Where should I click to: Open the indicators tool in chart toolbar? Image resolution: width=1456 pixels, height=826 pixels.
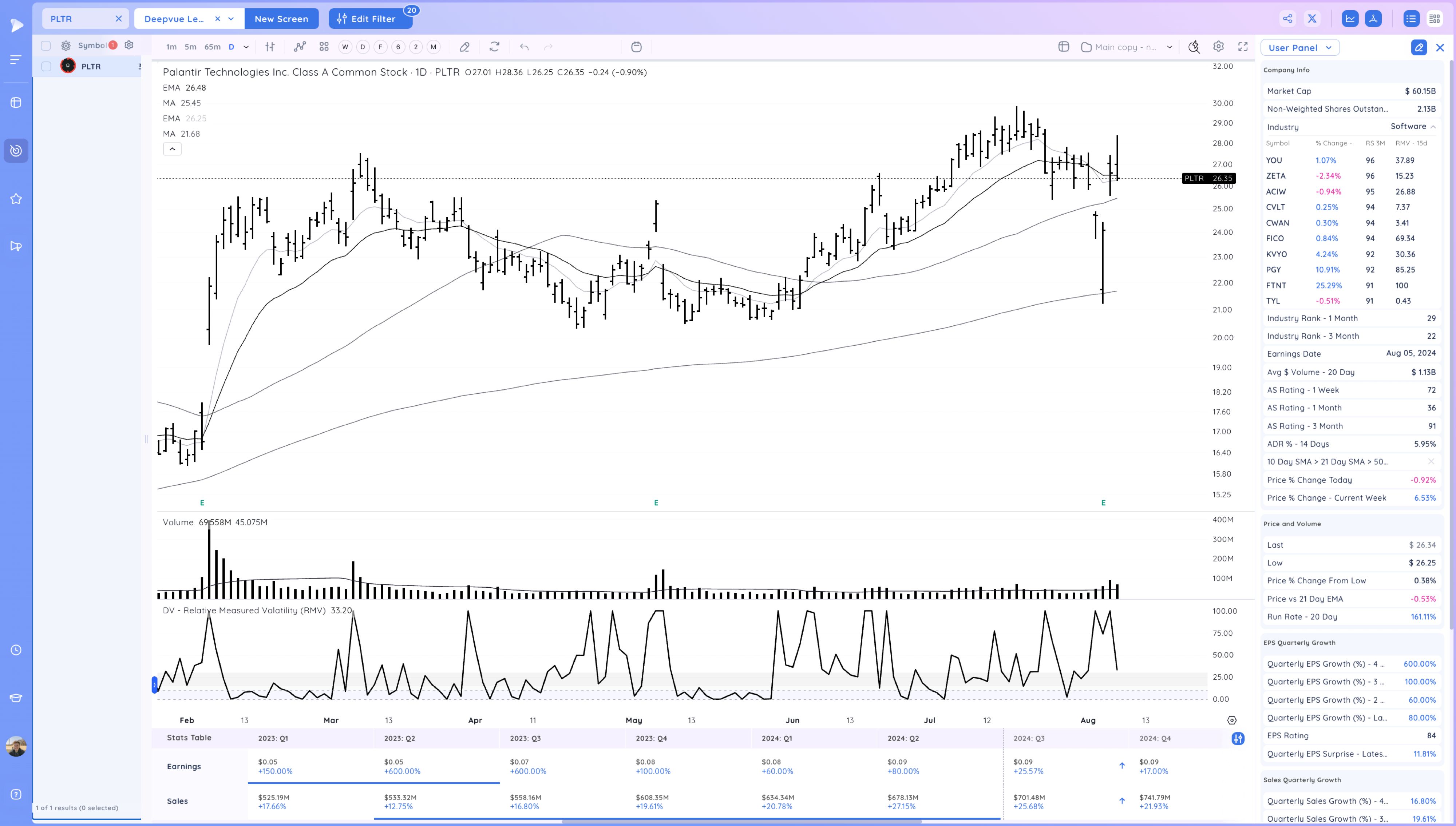(x=300, y=47)
